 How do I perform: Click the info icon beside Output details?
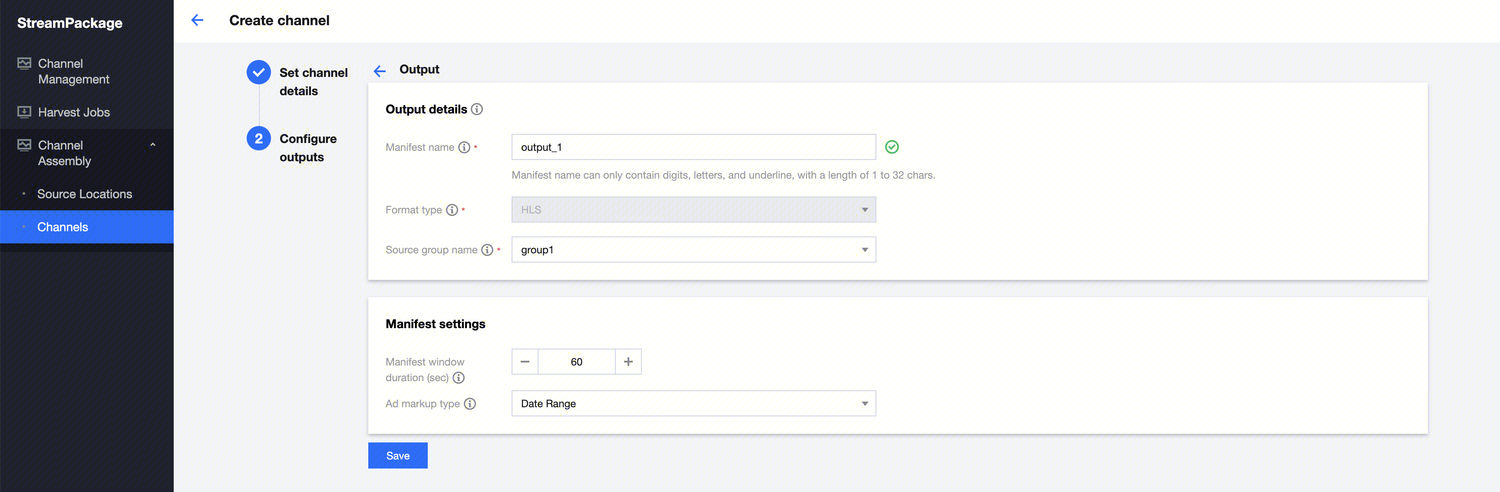477,109
